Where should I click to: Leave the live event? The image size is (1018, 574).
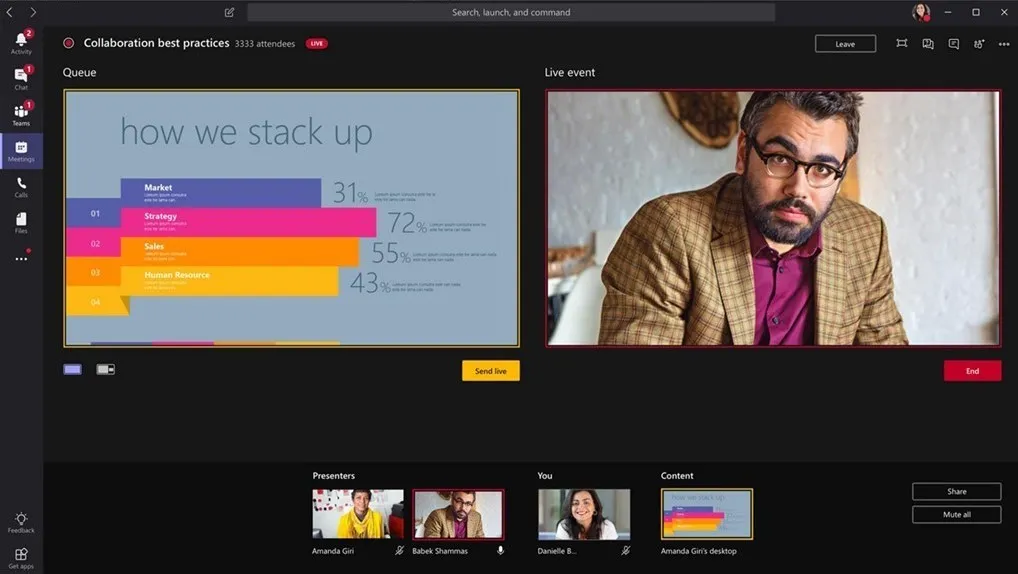coord(845,44)
